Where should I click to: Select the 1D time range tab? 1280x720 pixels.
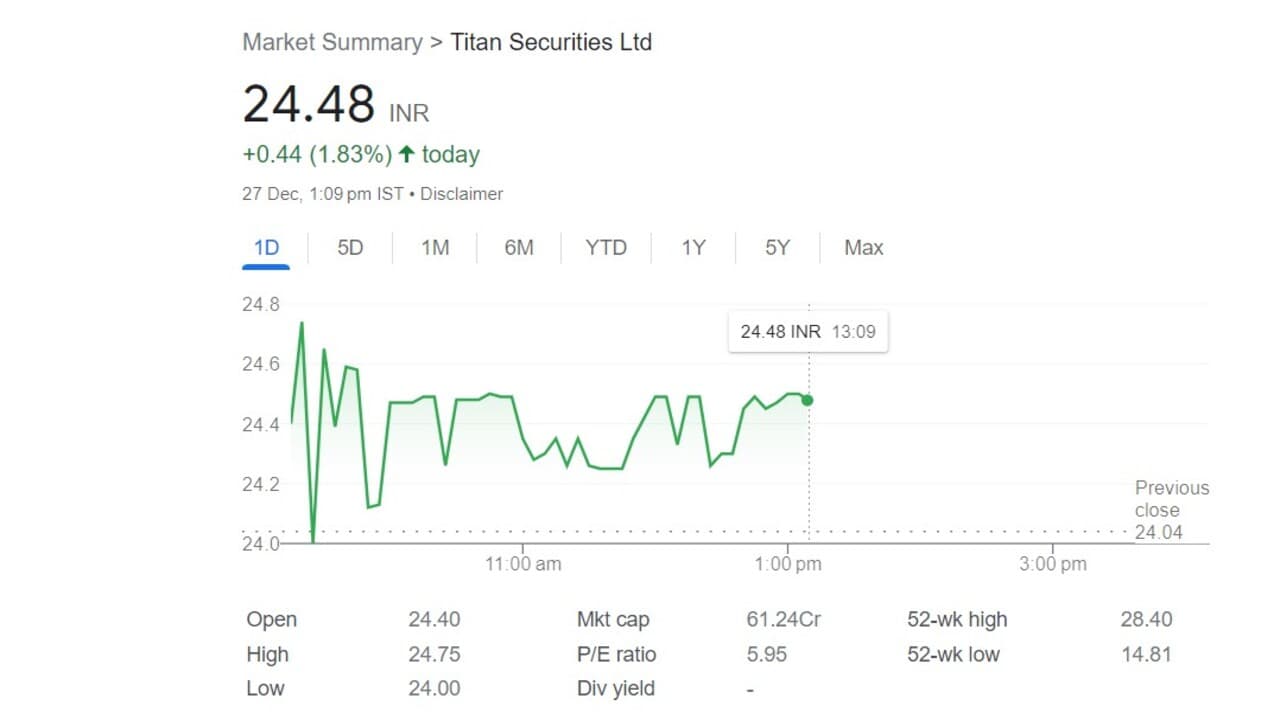coord(266,248)
